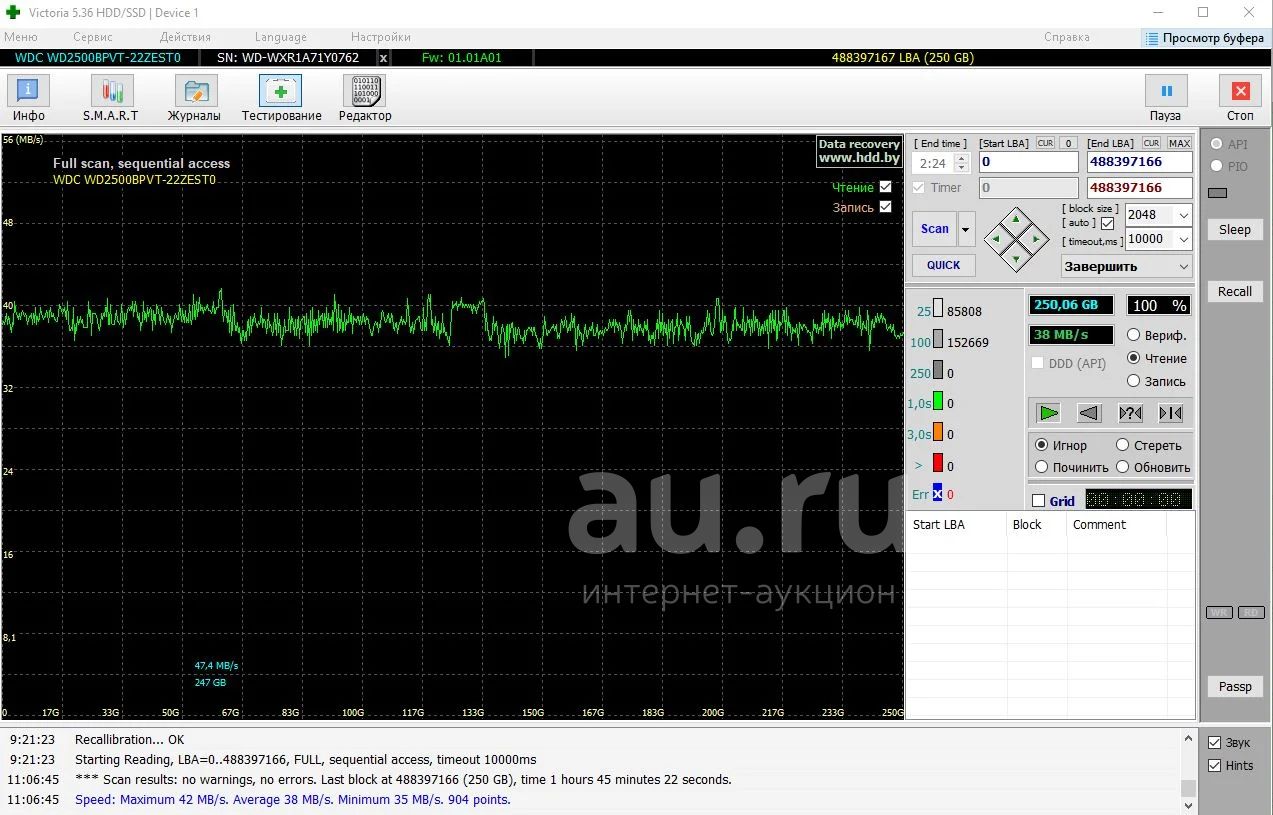Toggle the Звук sound checkbox
The height and width of the screenshot is (815, 1273).
(1214, 743)
